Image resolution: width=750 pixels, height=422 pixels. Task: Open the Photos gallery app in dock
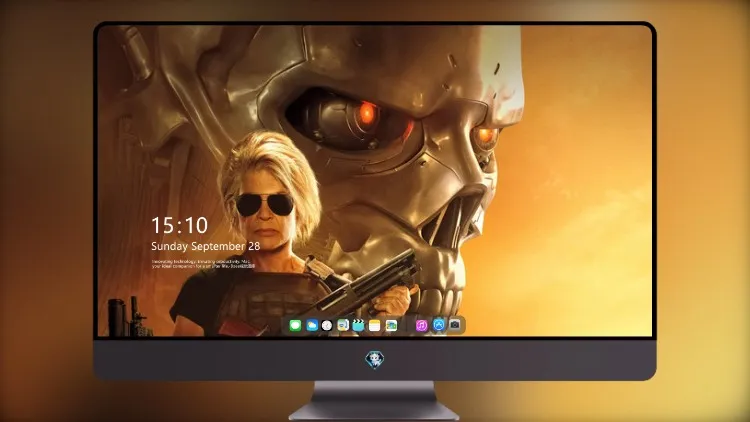391,325
